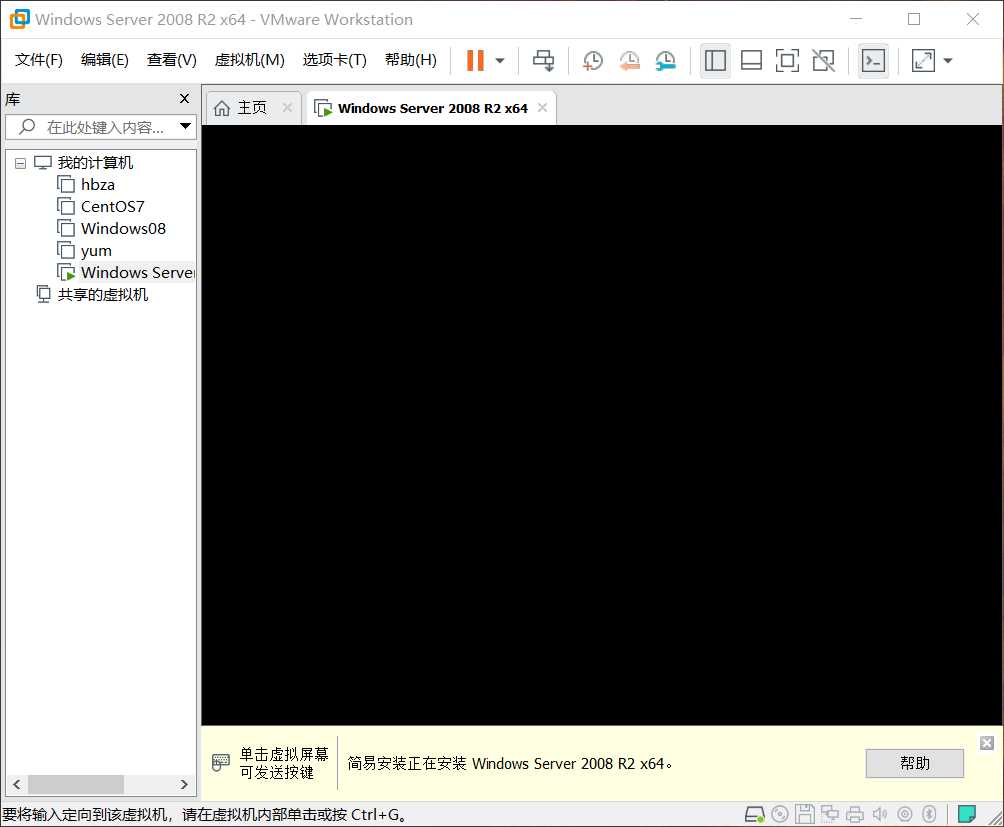
Task: Click the library horizontal scrollbar thumb
Action: (x=76, y=784)
